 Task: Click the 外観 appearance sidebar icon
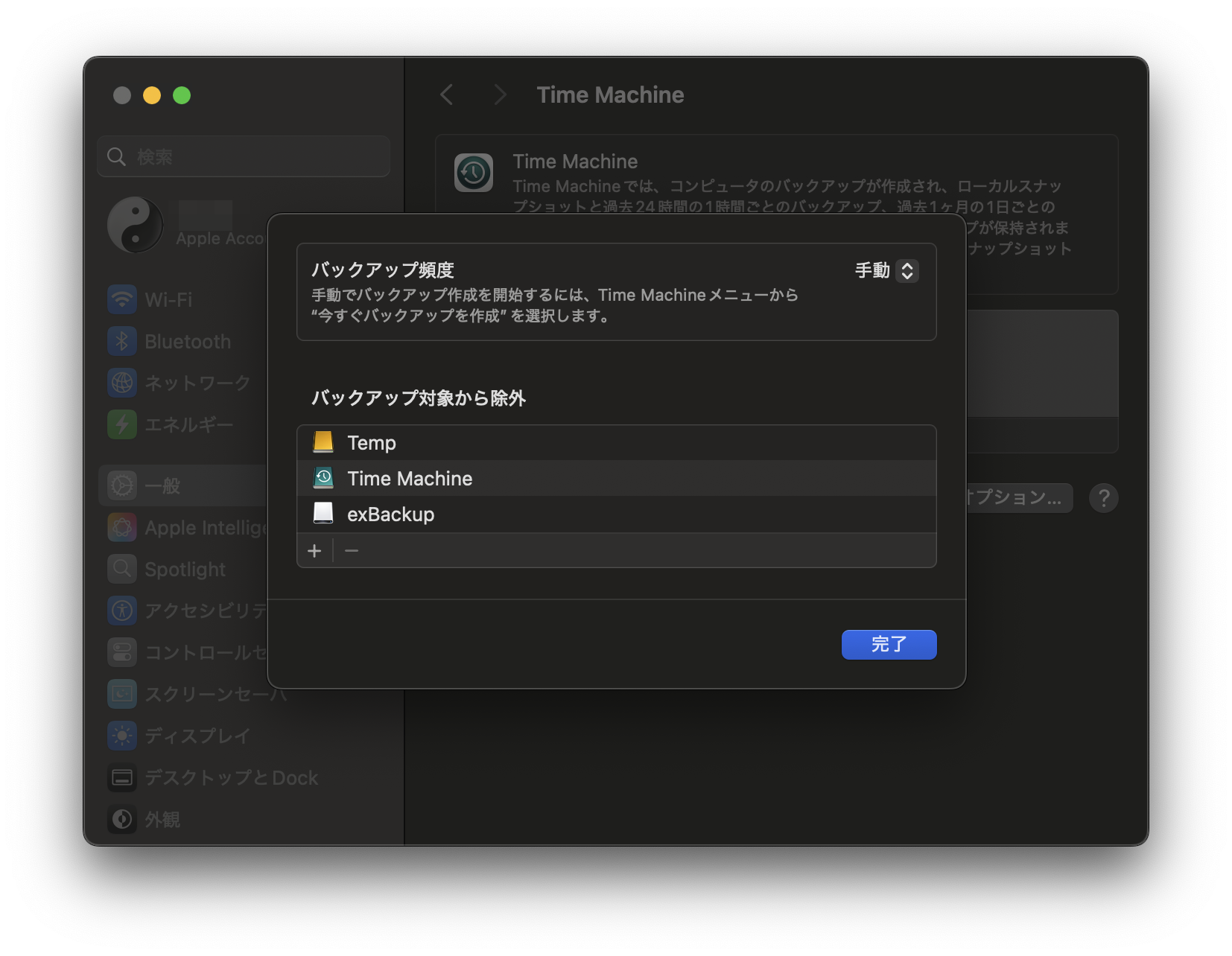point(122,820)
